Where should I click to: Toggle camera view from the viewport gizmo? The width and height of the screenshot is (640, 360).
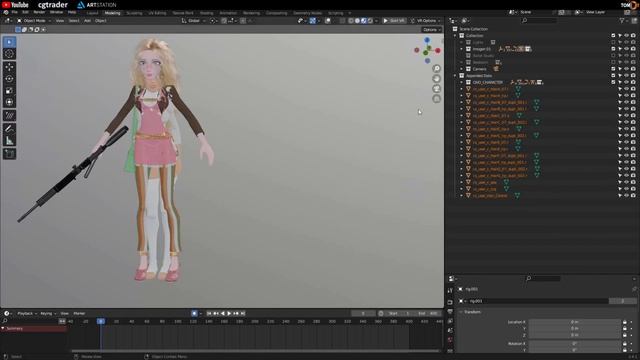[436, 89]
